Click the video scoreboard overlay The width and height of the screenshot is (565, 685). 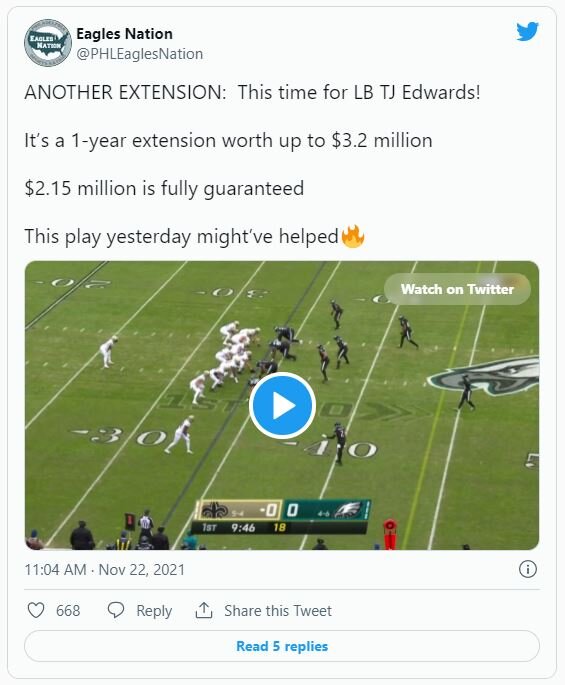(281, 517)
